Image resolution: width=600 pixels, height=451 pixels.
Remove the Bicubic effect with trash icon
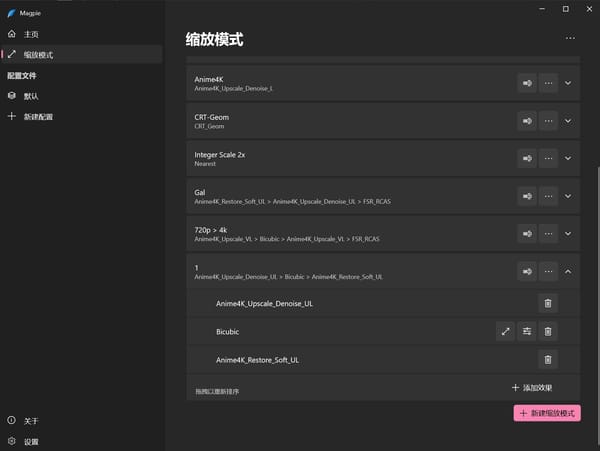(x=548, y=331)
